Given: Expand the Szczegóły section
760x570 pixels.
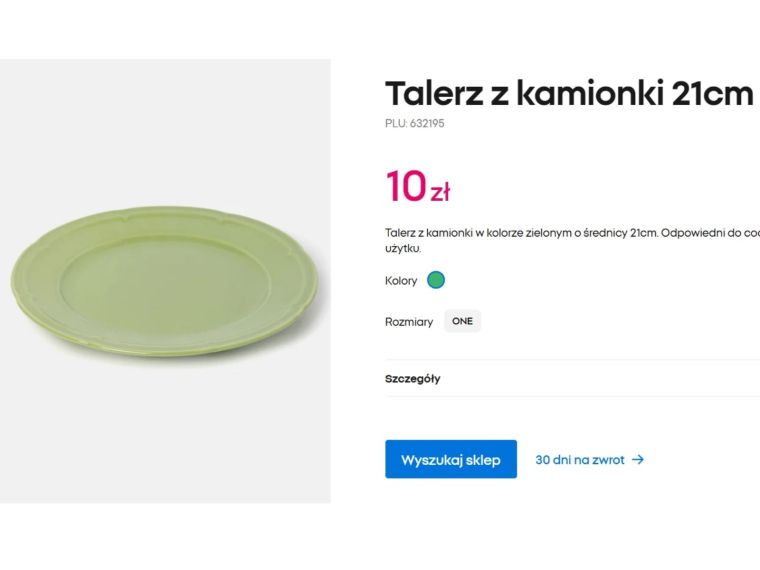Looking at the screenshot, I should click(413, 379).
